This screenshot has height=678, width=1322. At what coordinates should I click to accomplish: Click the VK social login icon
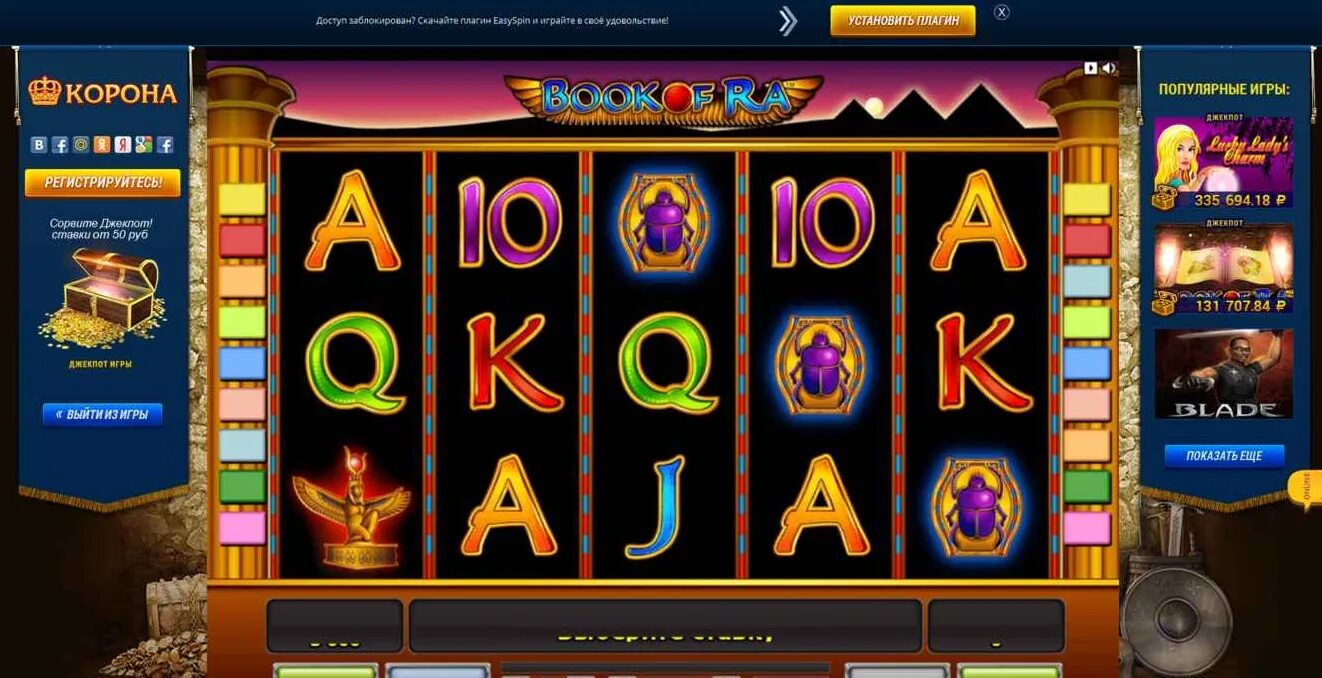coord(39,145)
